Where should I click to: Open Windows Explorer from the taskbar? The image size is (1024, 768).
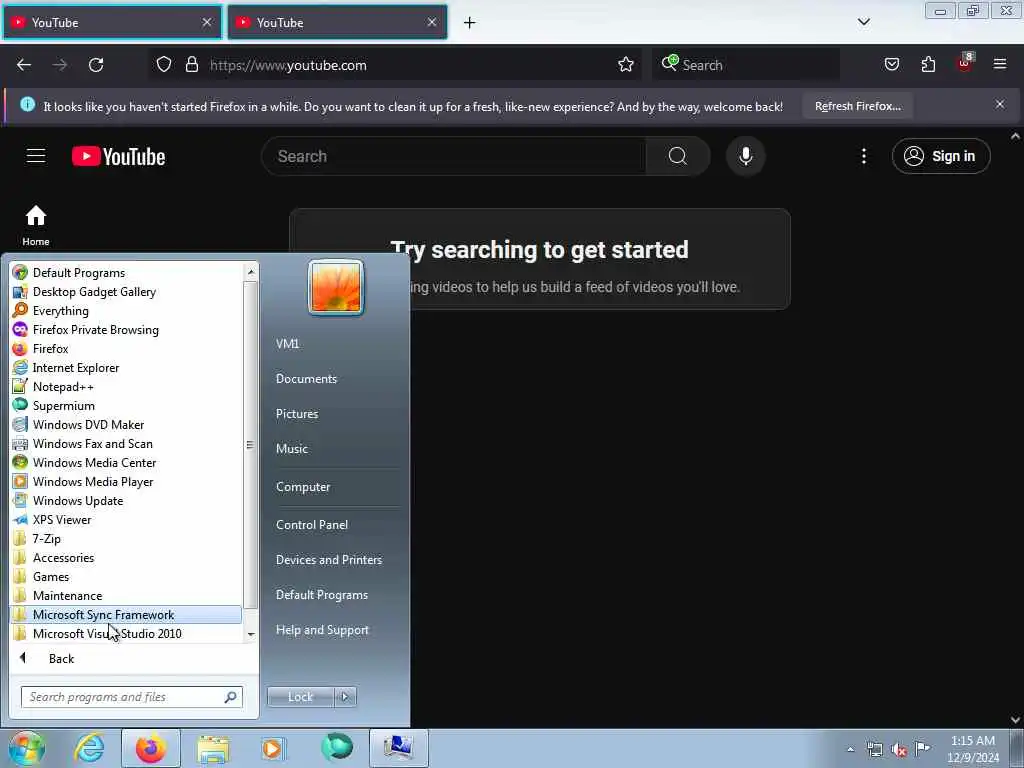213,748
